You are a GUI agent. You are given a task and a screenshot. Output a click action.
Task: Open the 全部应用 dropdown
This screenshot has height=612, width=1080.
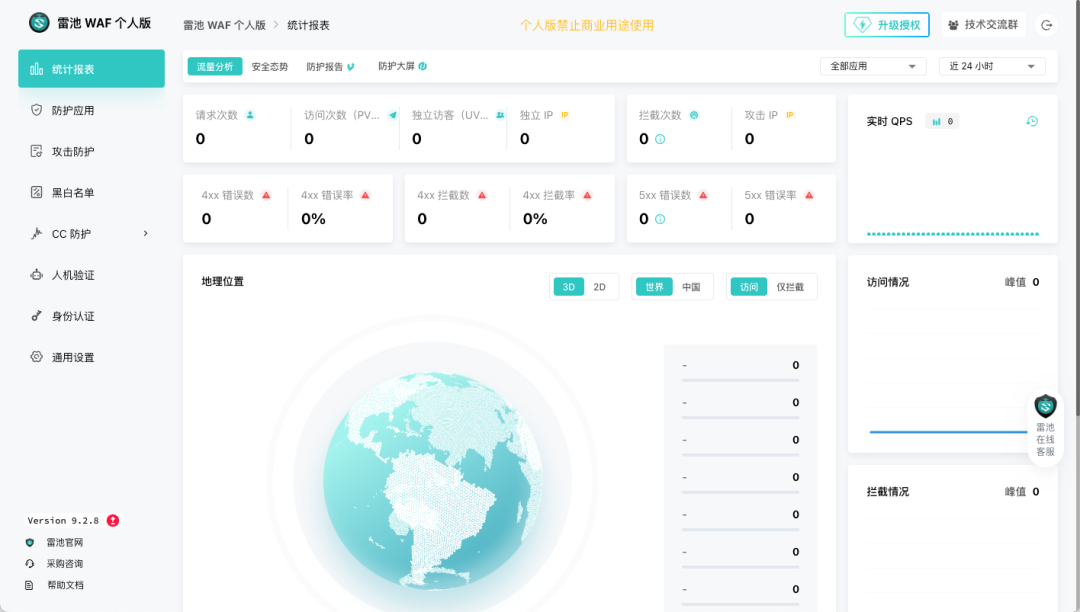(873, 66)
